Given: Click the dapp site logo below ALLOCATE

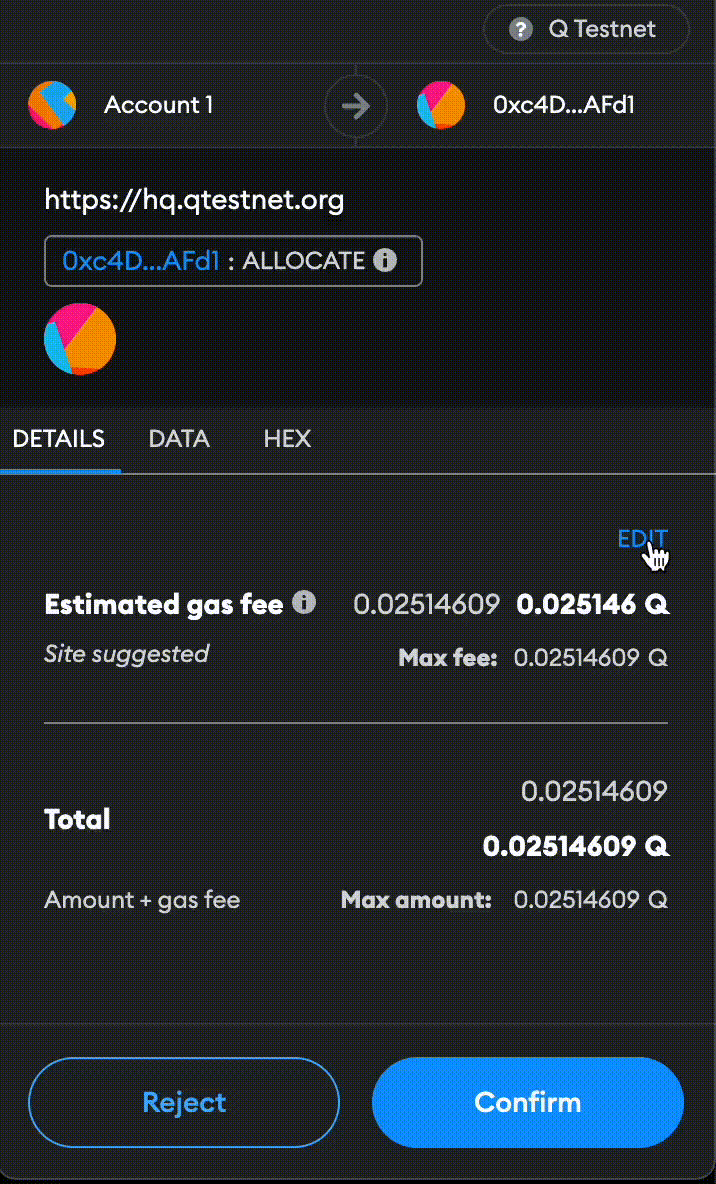Looking at the screenshot, I should coord(80,339).
